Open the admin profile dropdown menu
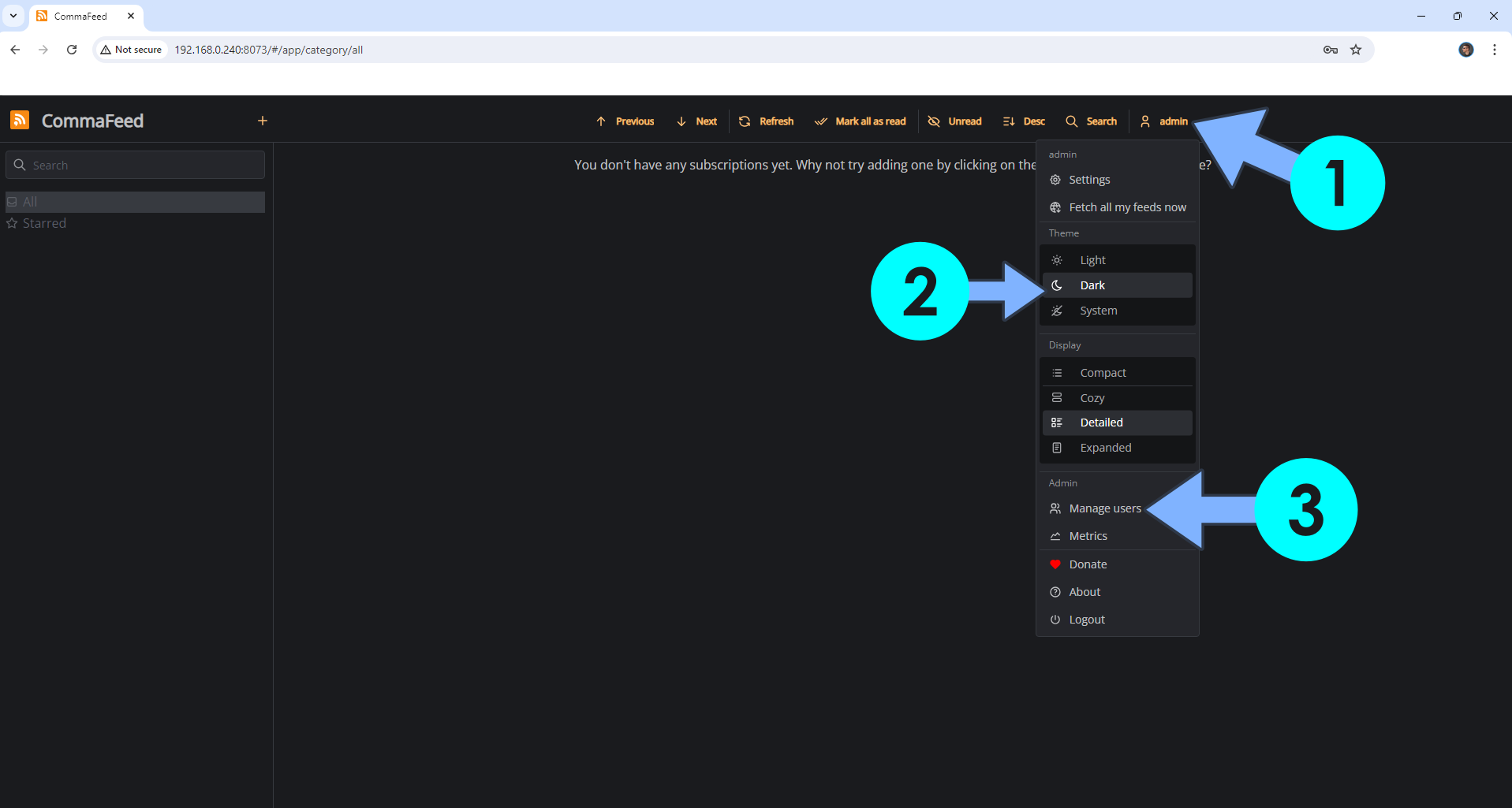1512x808 pixels. pos(1164,121)
